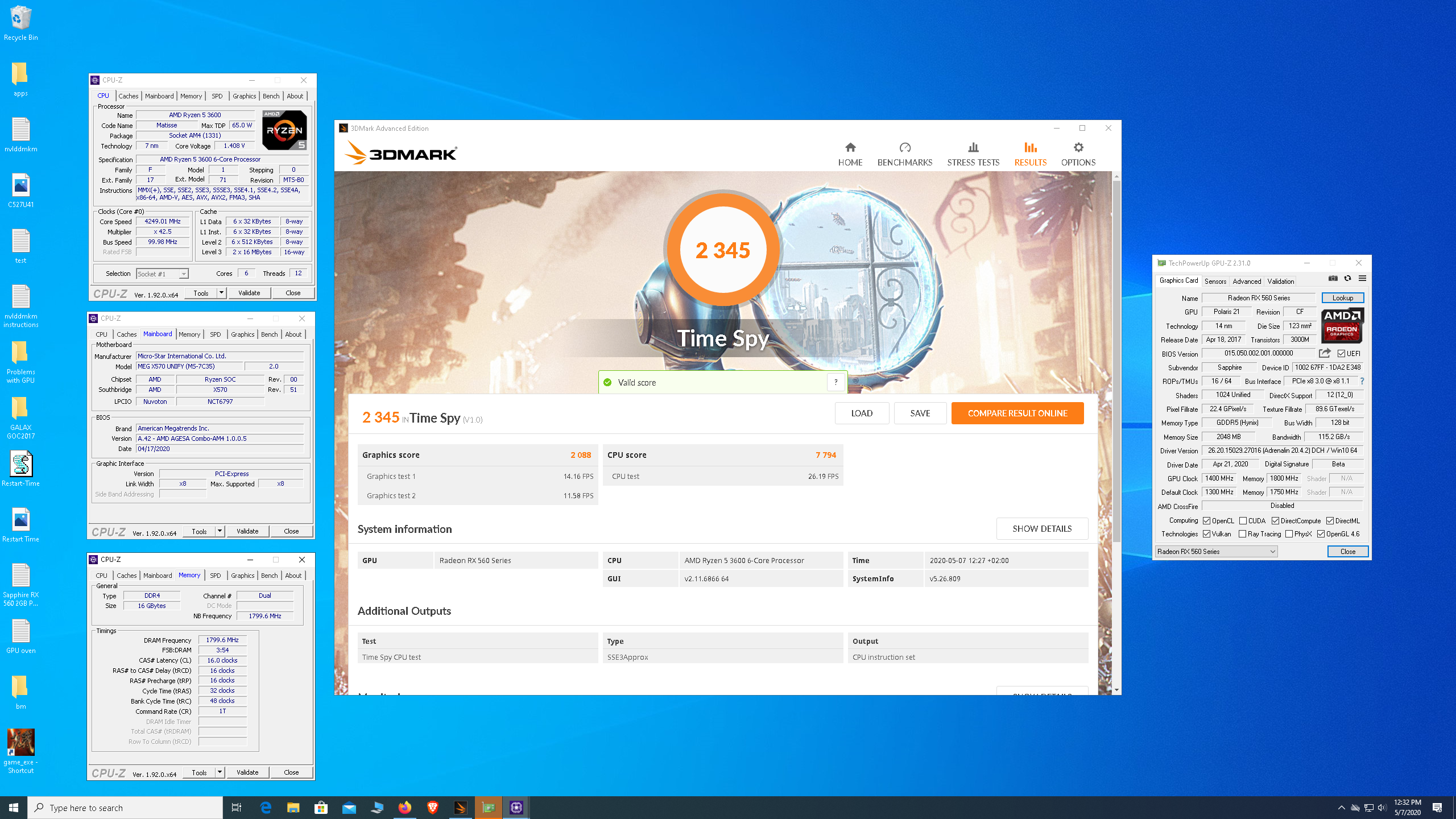Switch to the Results tab in 3DMark

tap(1030, 154)
